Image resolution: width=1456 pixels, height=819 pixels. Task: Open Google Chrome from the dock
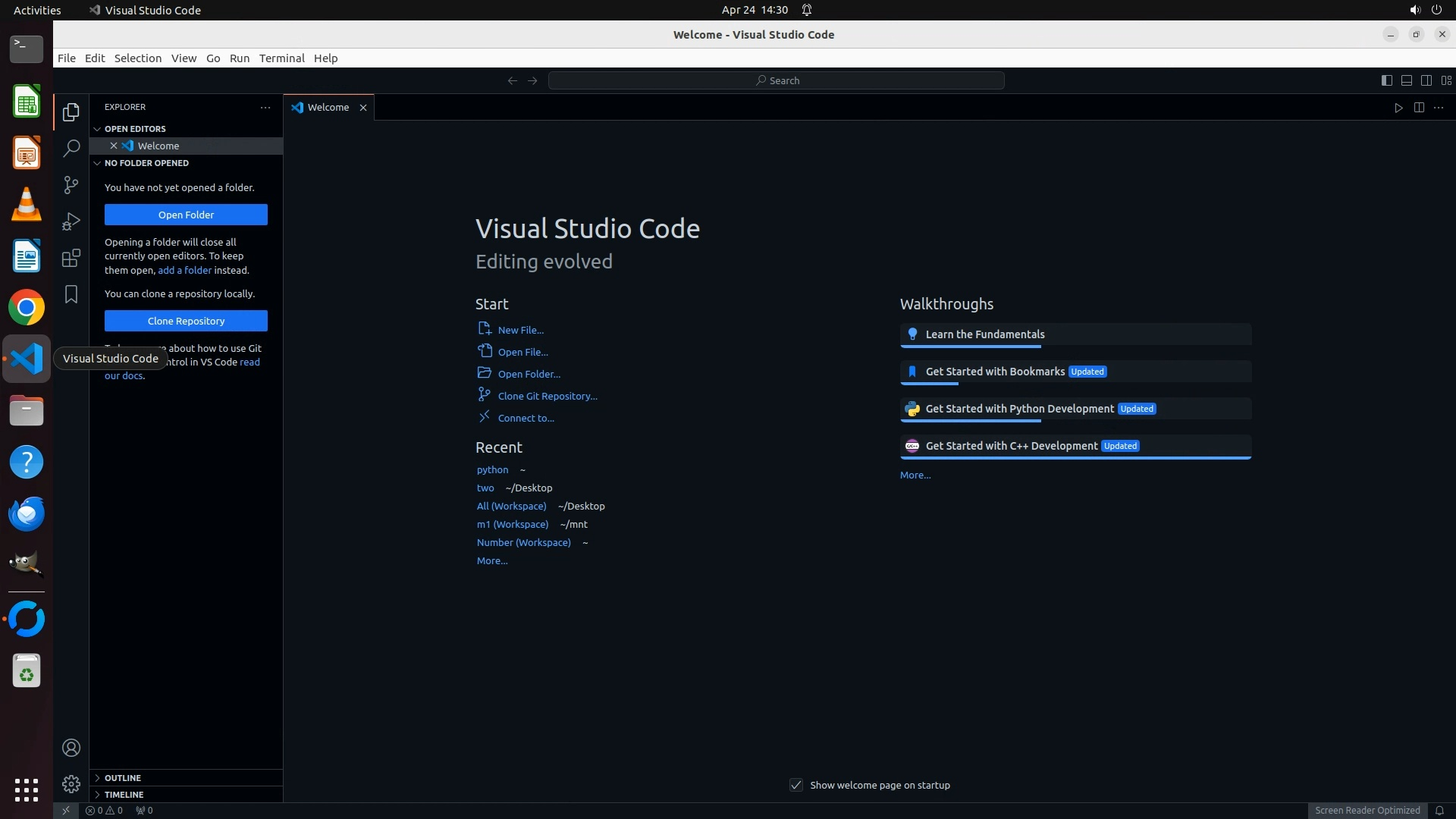coord(27,308)
